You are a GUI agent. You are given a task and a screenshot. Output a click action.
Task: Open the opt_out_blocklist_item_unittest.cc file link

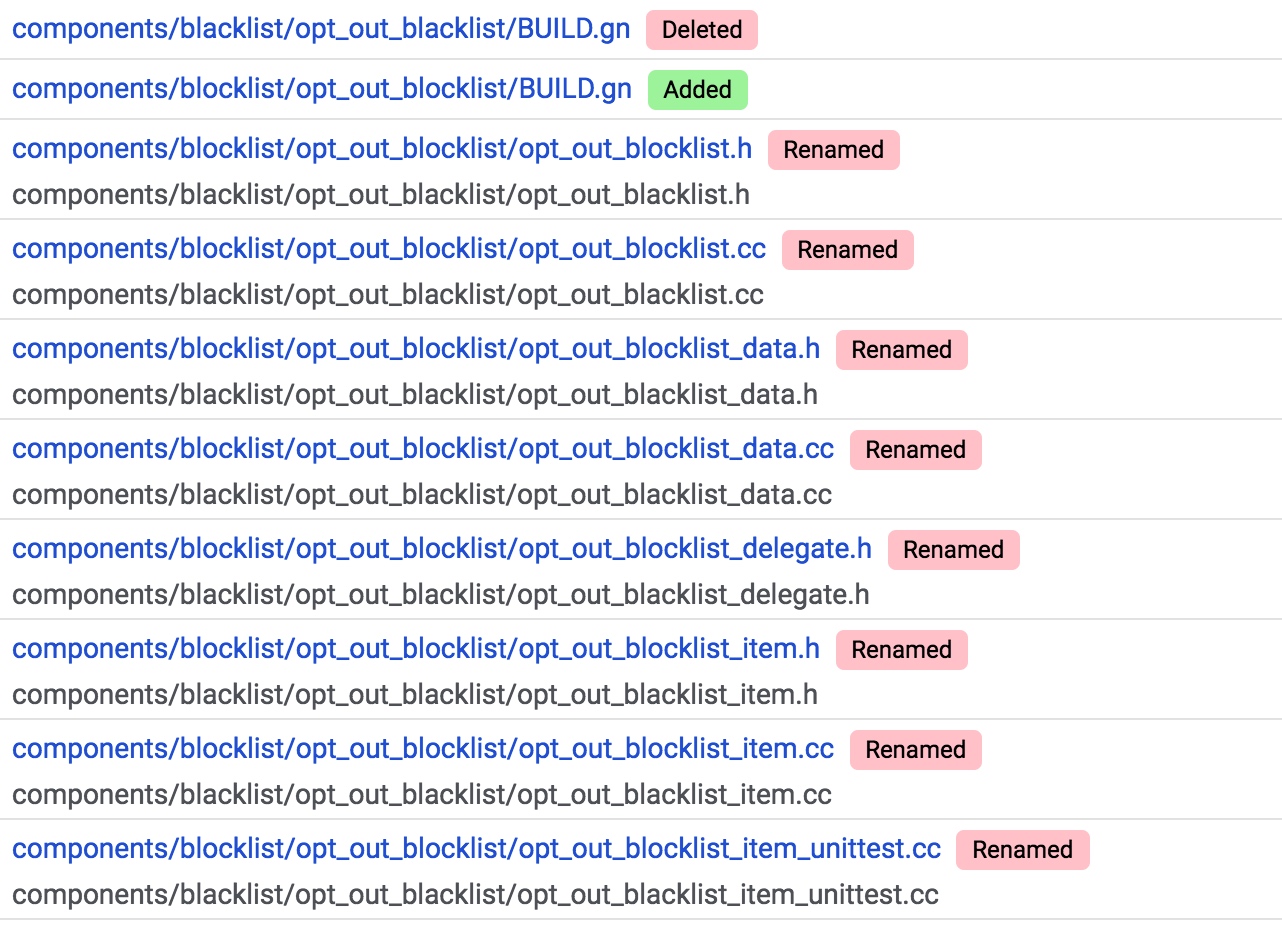[477, 849]
